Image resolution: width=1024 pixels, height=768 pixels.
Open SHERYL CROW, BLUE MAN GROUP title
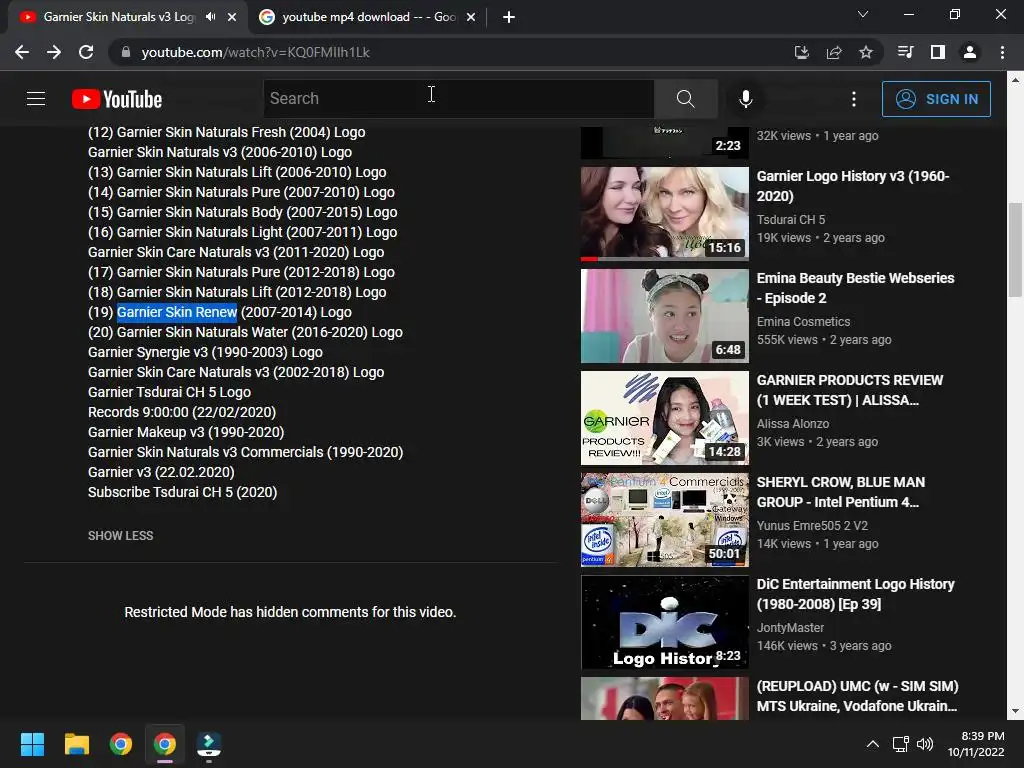pos(840,492)
